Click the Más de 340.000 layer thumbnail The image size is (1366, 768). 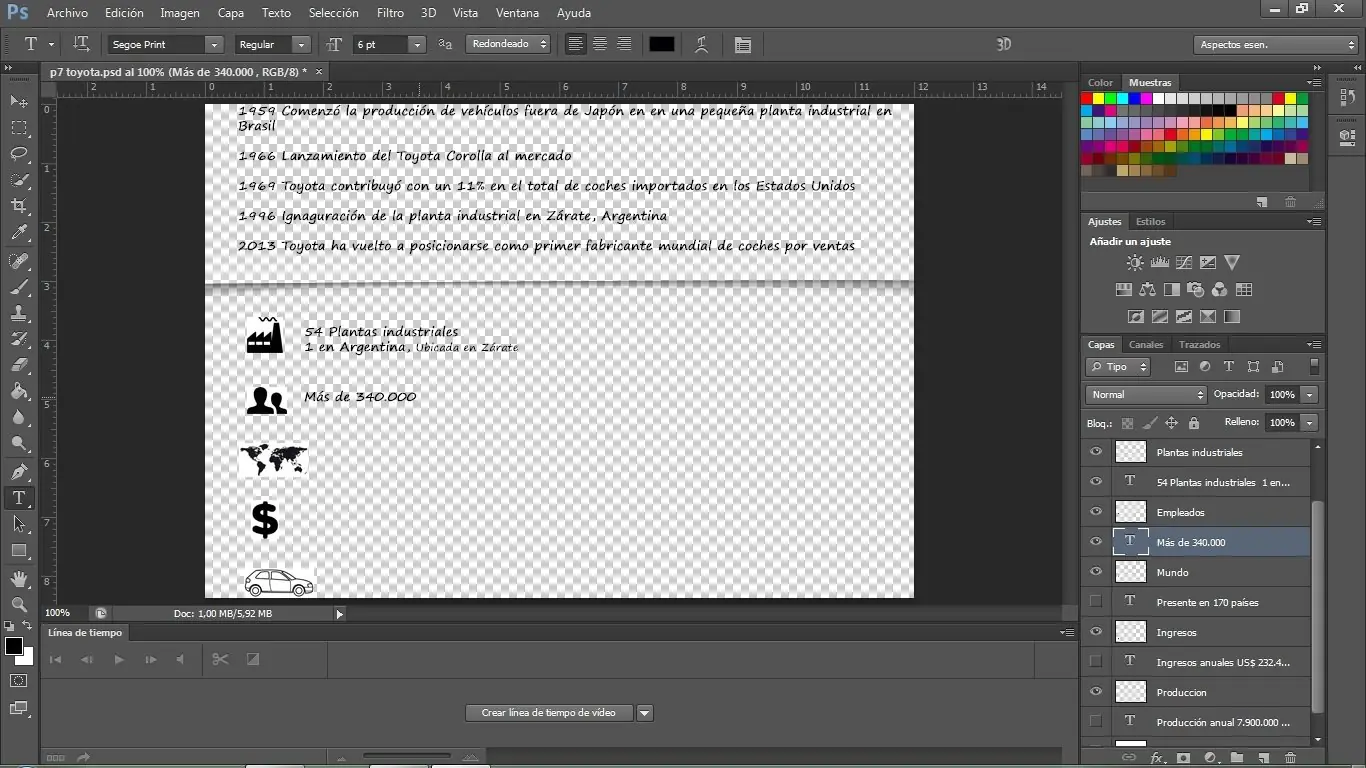point(1131,542)
